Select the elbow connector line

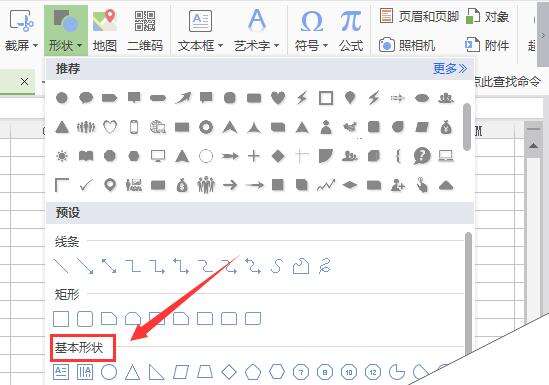pos(133,266)
